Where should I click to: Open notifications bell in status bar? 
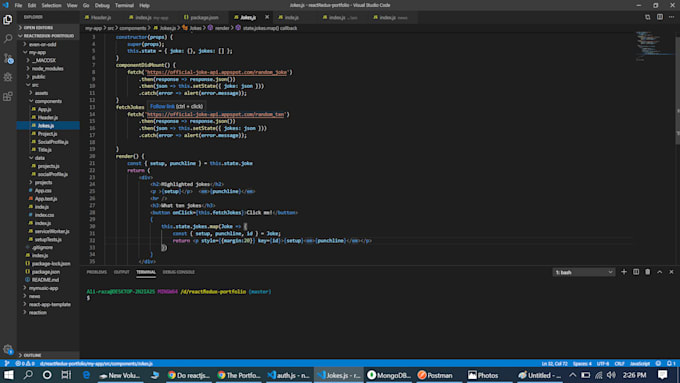(x=671, y=363)
